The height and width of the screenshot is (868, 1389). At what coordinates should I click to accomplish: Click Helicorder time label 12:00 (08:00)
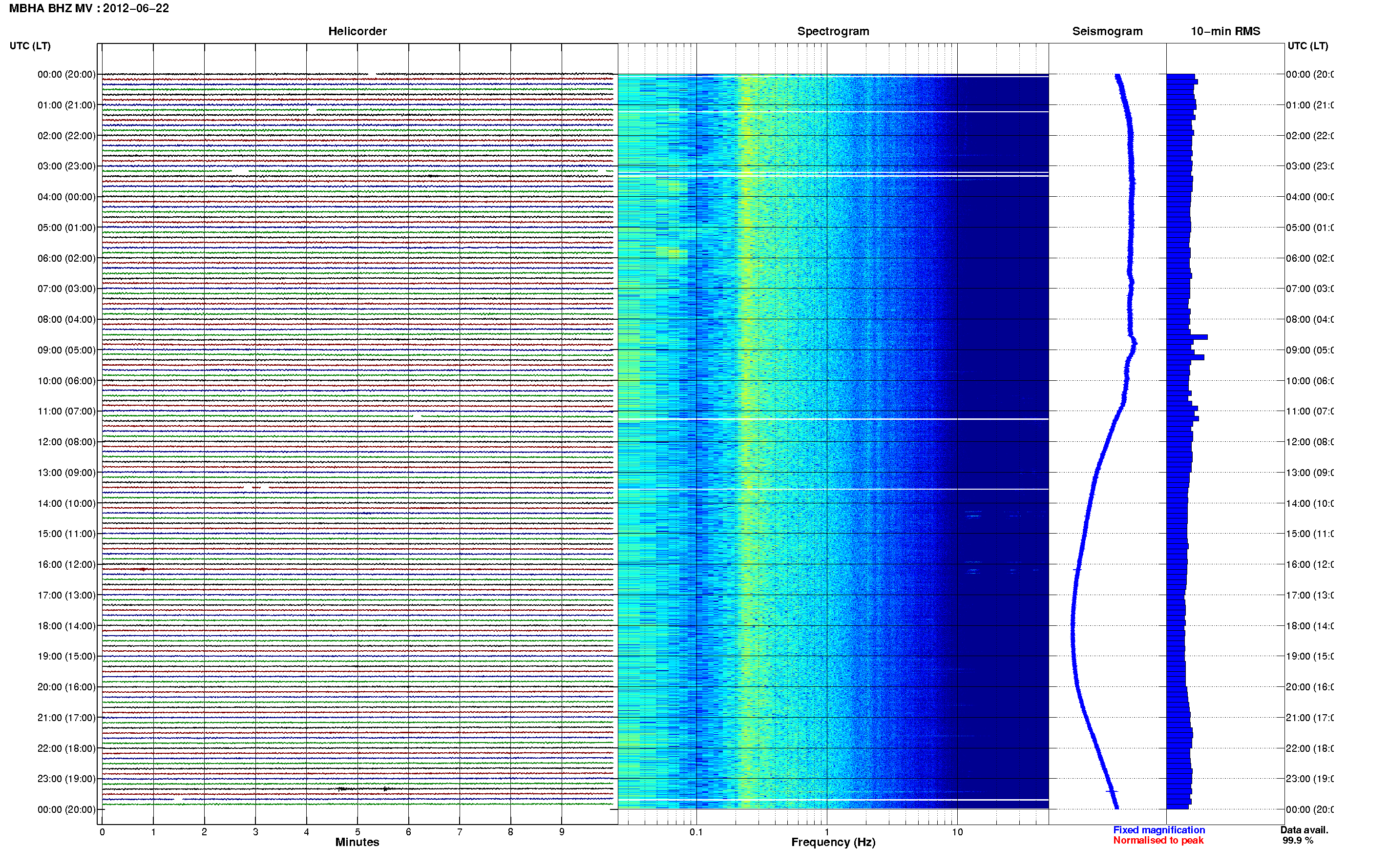(66, 442)
